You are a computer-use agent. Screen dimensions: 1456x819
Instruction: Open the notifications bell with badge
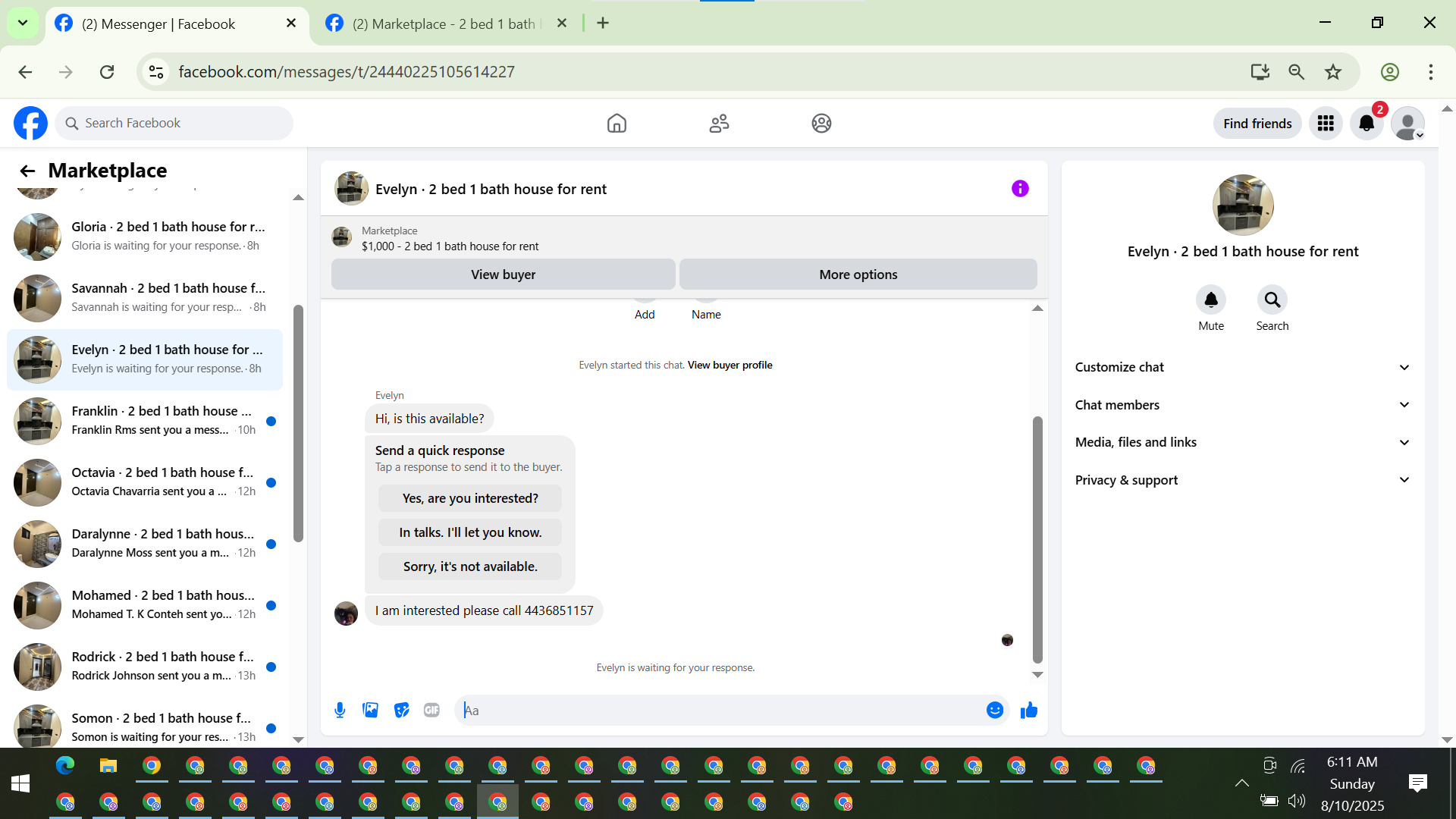click(1367, 124)
